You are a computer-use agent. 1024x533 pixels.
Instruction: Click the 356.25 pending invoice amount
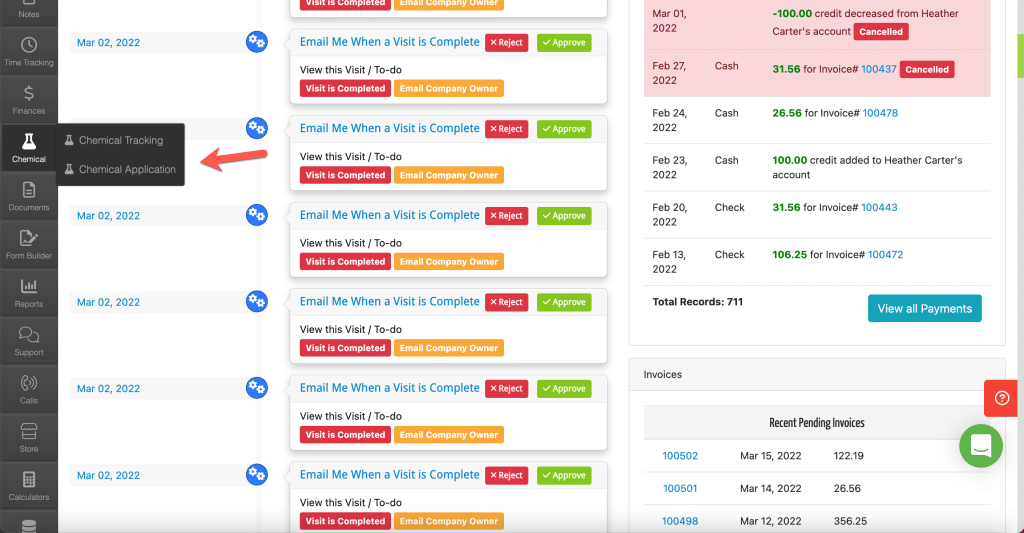[x=850, y=521]
